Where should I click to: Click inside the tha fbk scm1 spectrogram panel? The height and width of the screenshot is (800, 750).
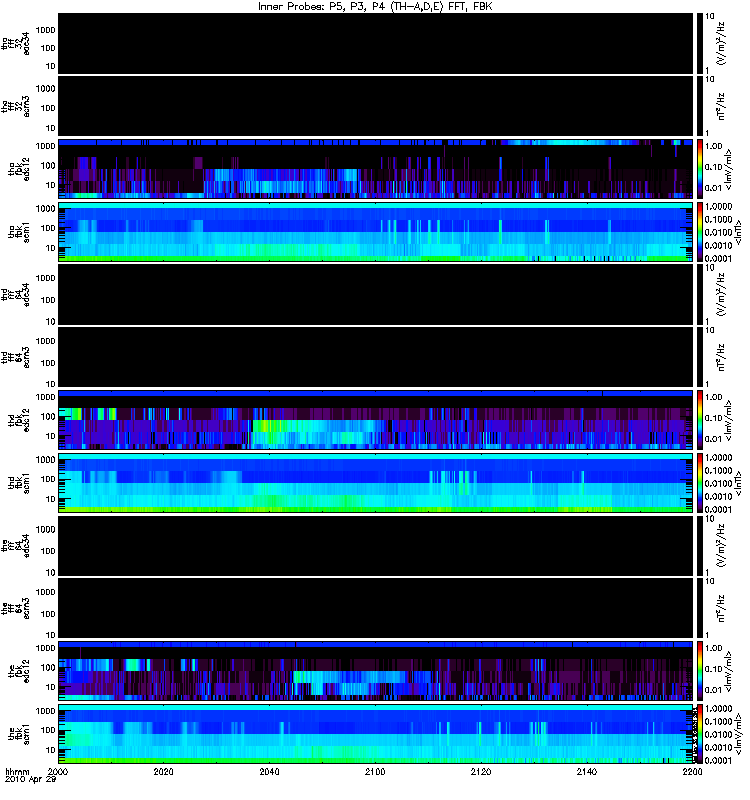375,232
